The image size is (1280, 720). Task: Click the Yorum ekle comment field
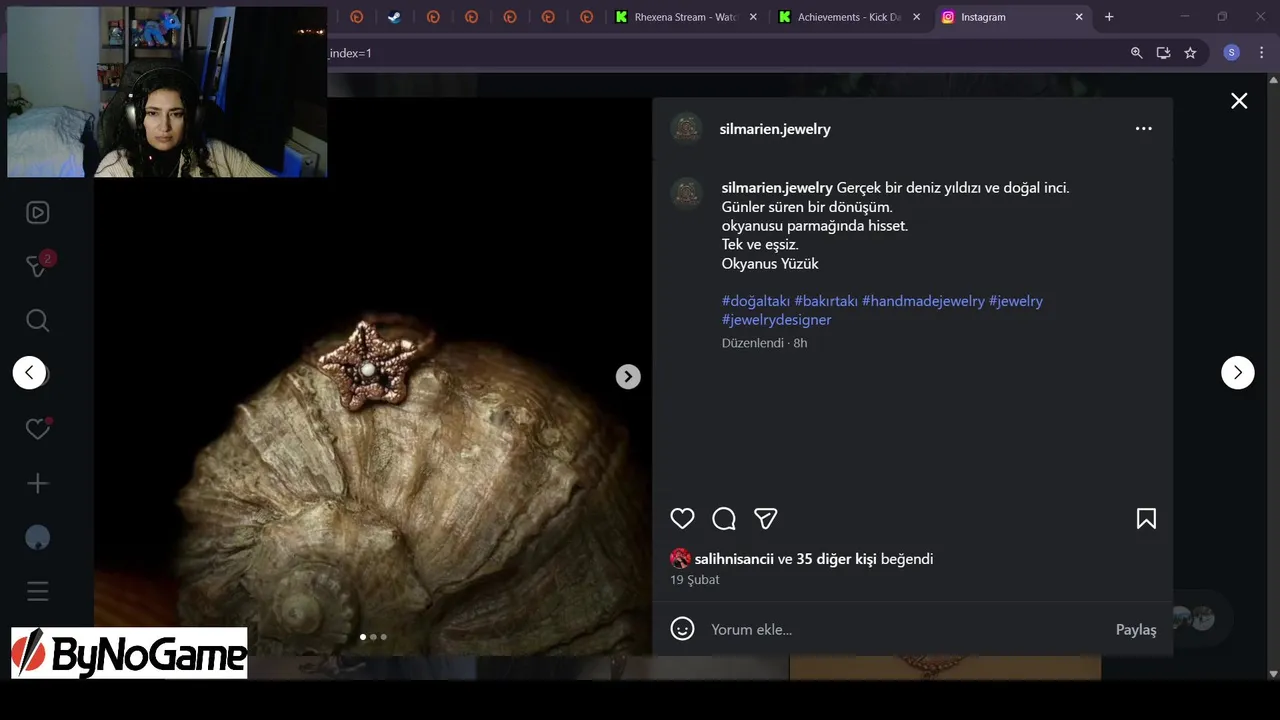(905, 629)
